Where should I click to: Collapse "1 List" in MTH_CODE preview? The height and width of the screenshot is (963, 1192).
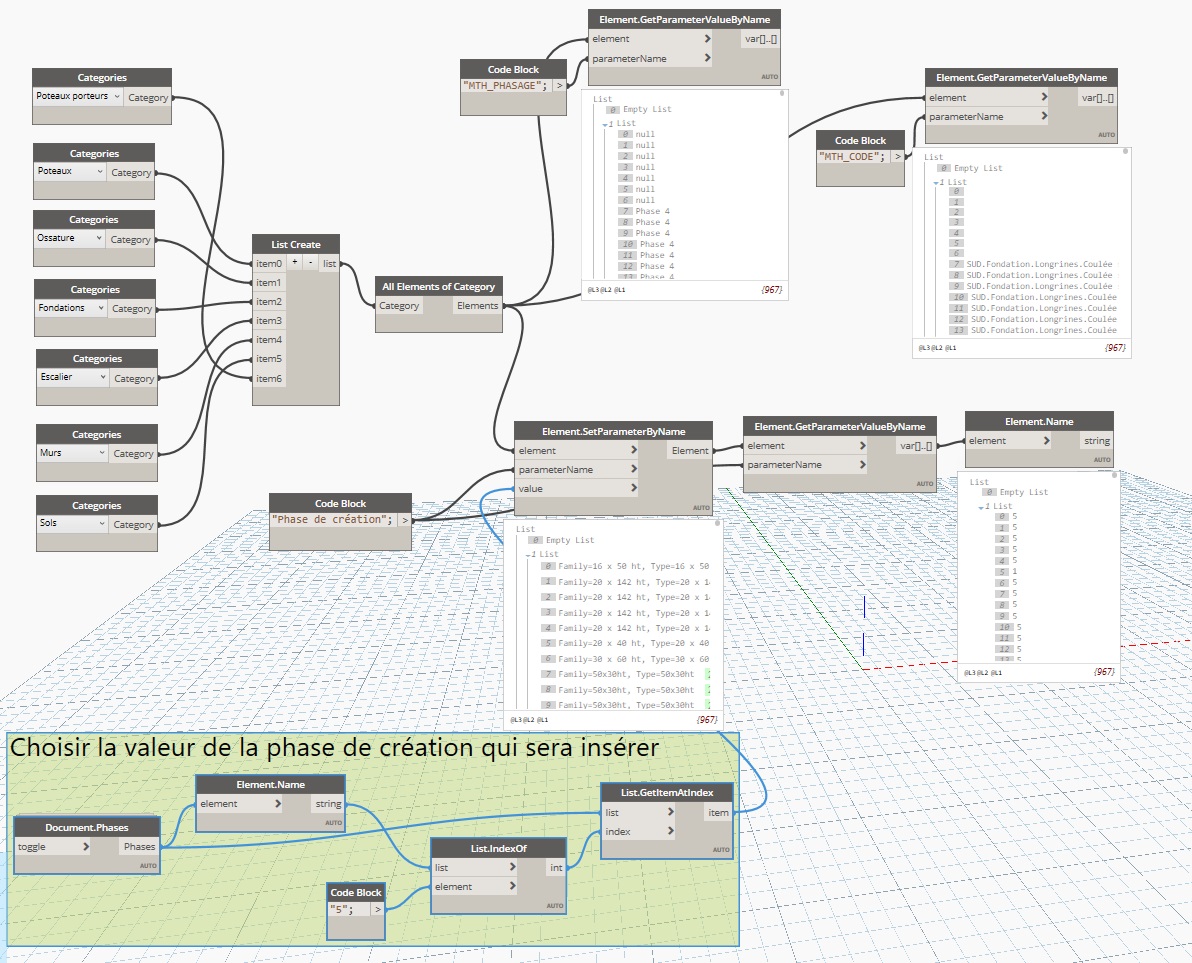click(937, 183)
